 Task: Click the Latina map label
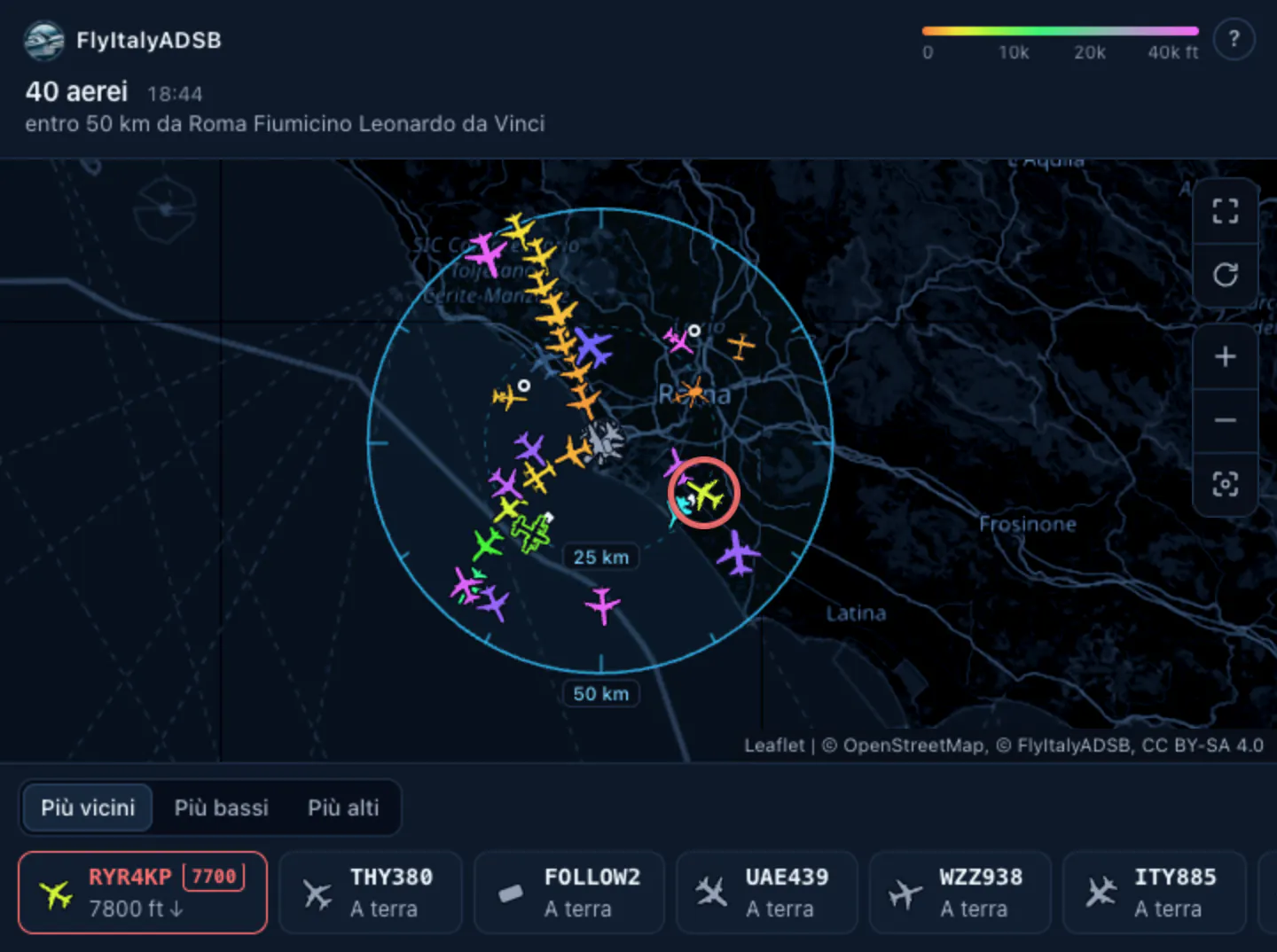point(856,613)
